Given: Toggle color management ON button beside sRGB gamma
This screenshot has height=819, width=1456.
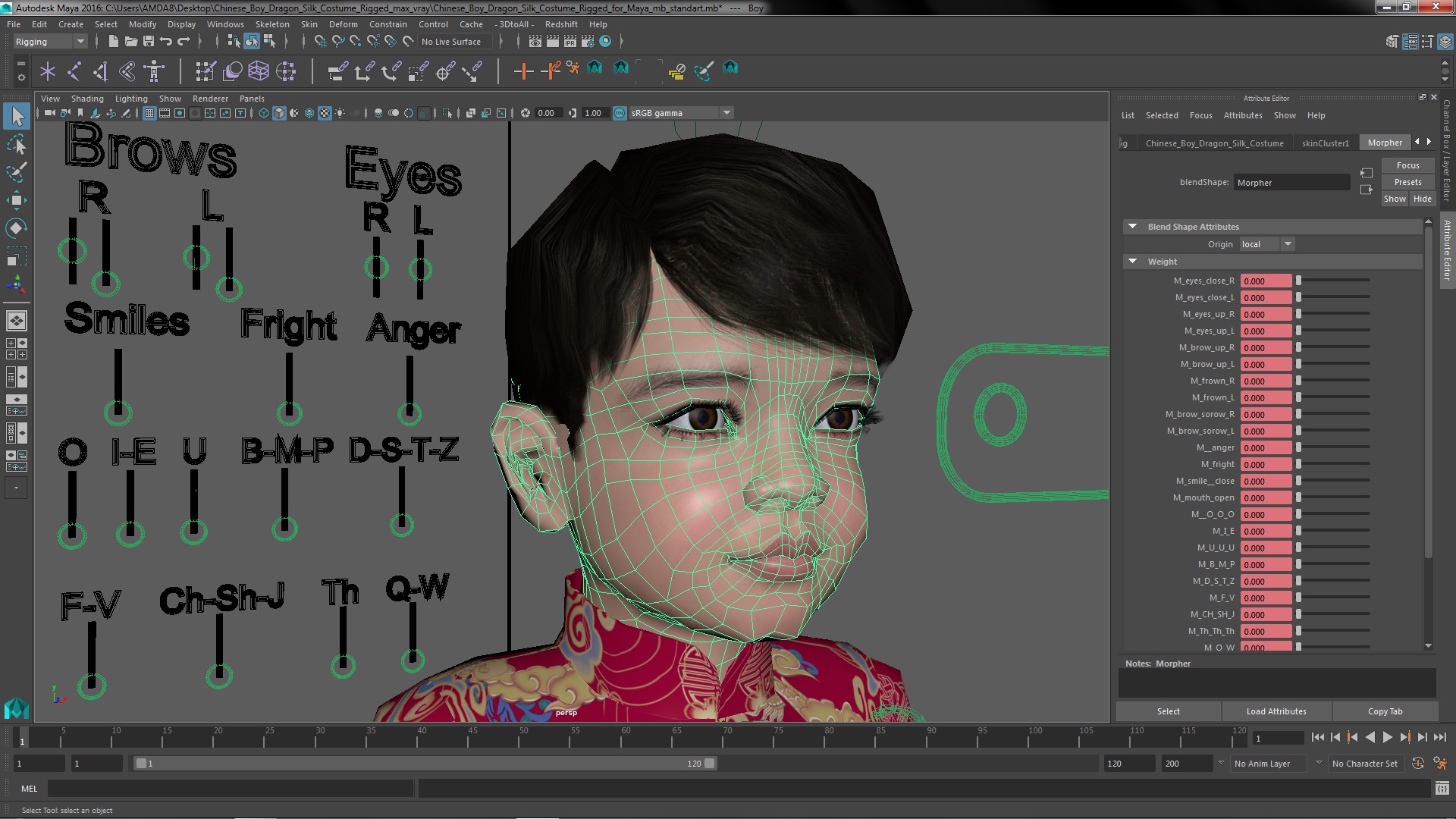Looking at the screenshot, I should click(x=620, y=113).
